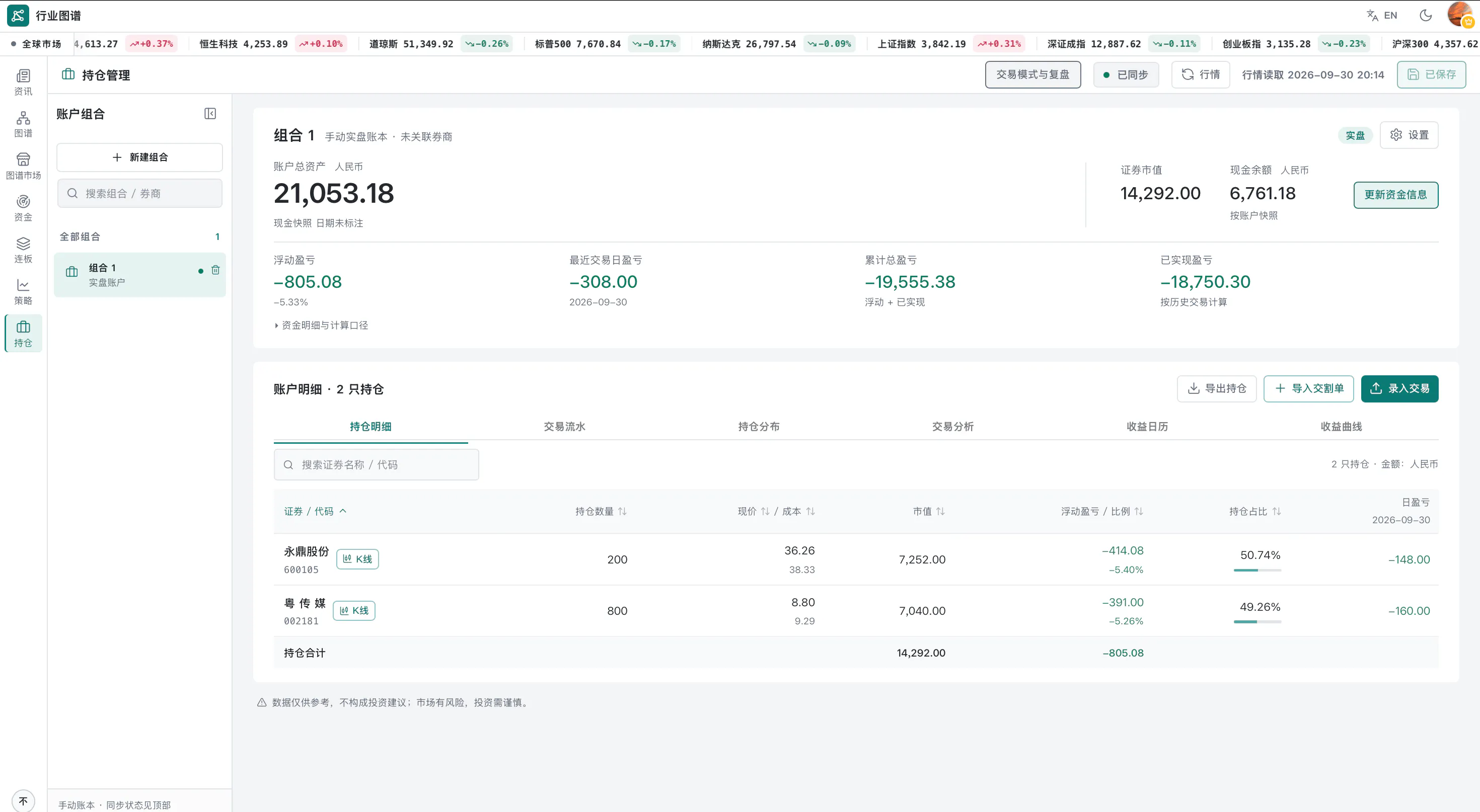Screen dimensions: 1480x812
Task: Collapse the 账户组合 panel icon
Action: pos(210,114)
